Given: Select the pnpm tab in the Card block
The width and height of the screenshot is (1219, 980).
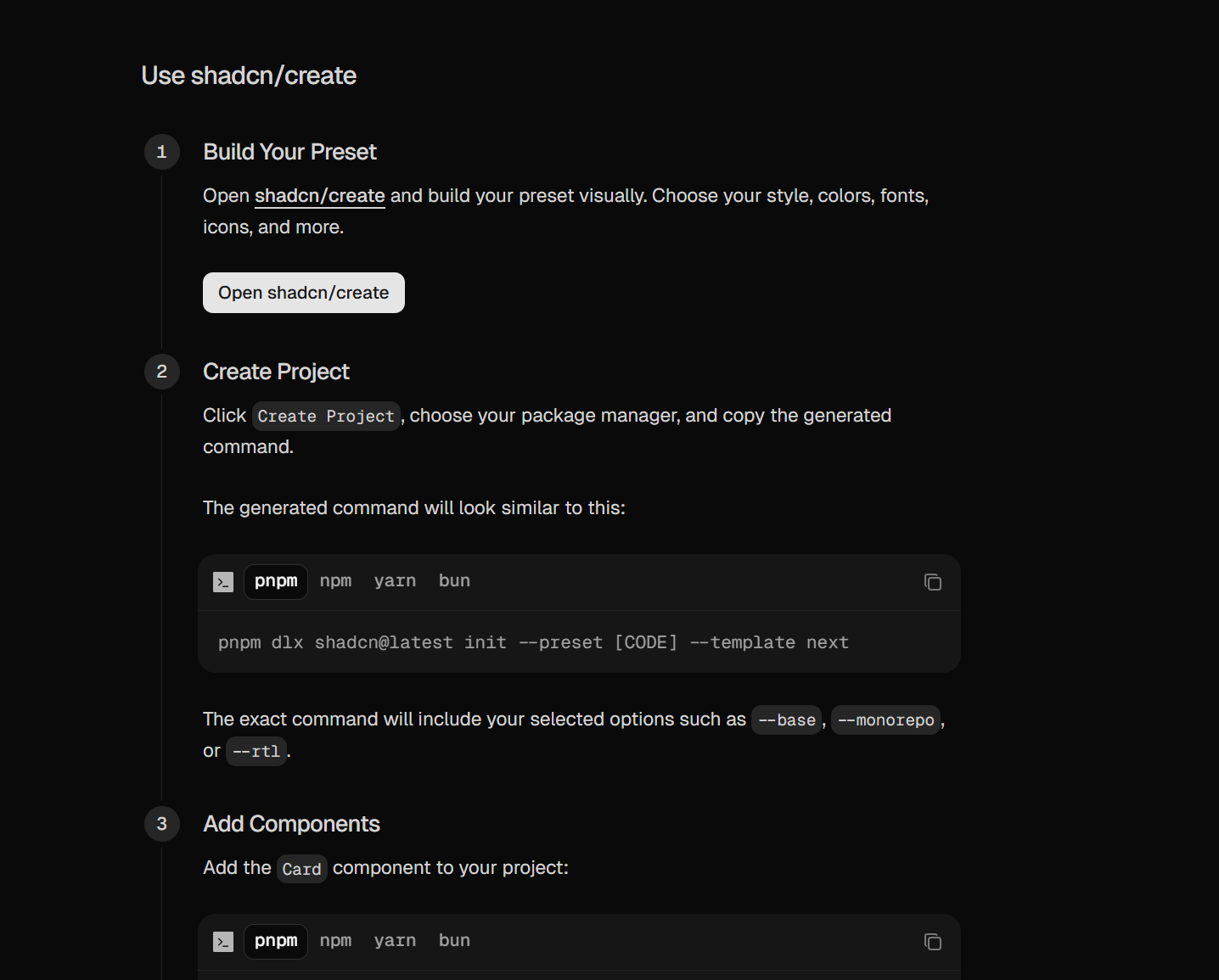Looking at the screenshot, I should click(275, 941).
